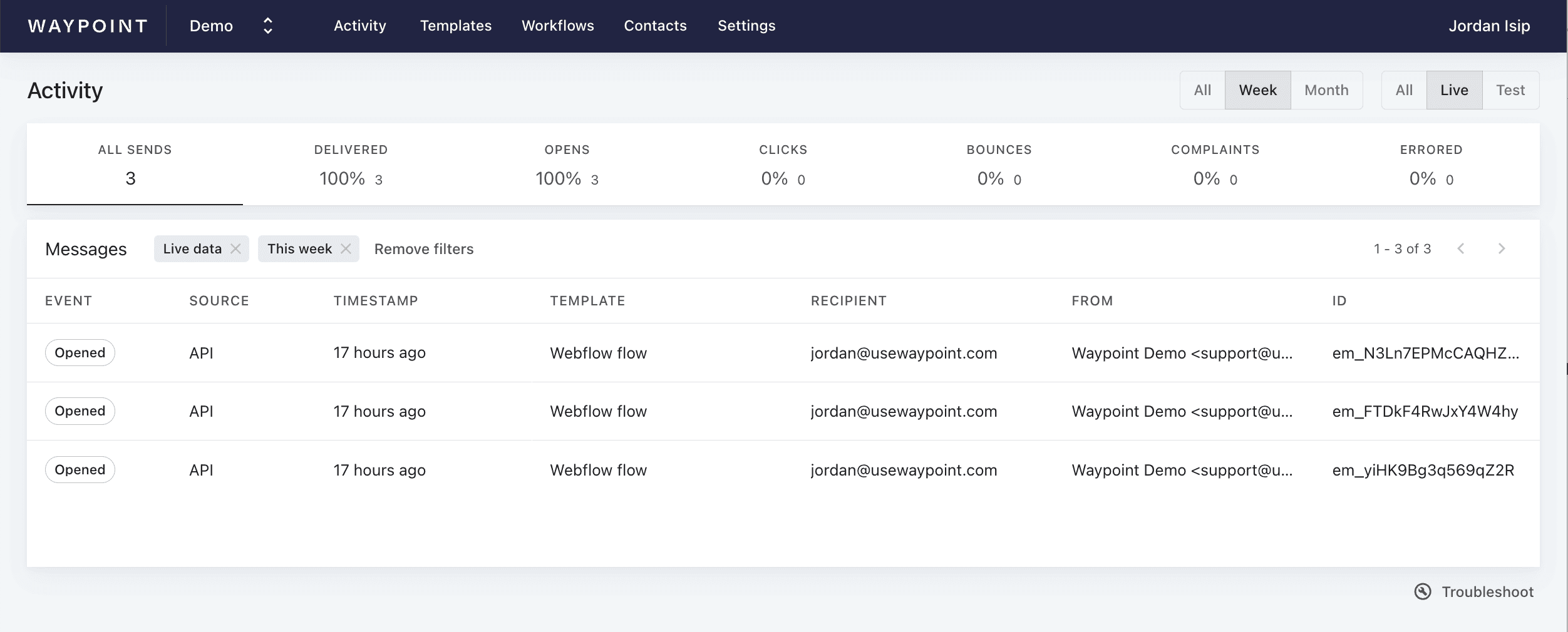Click API source in em_N3Ln7EPMcCAQHZ row
This screenshot has width=1568, height=632.
201,353
